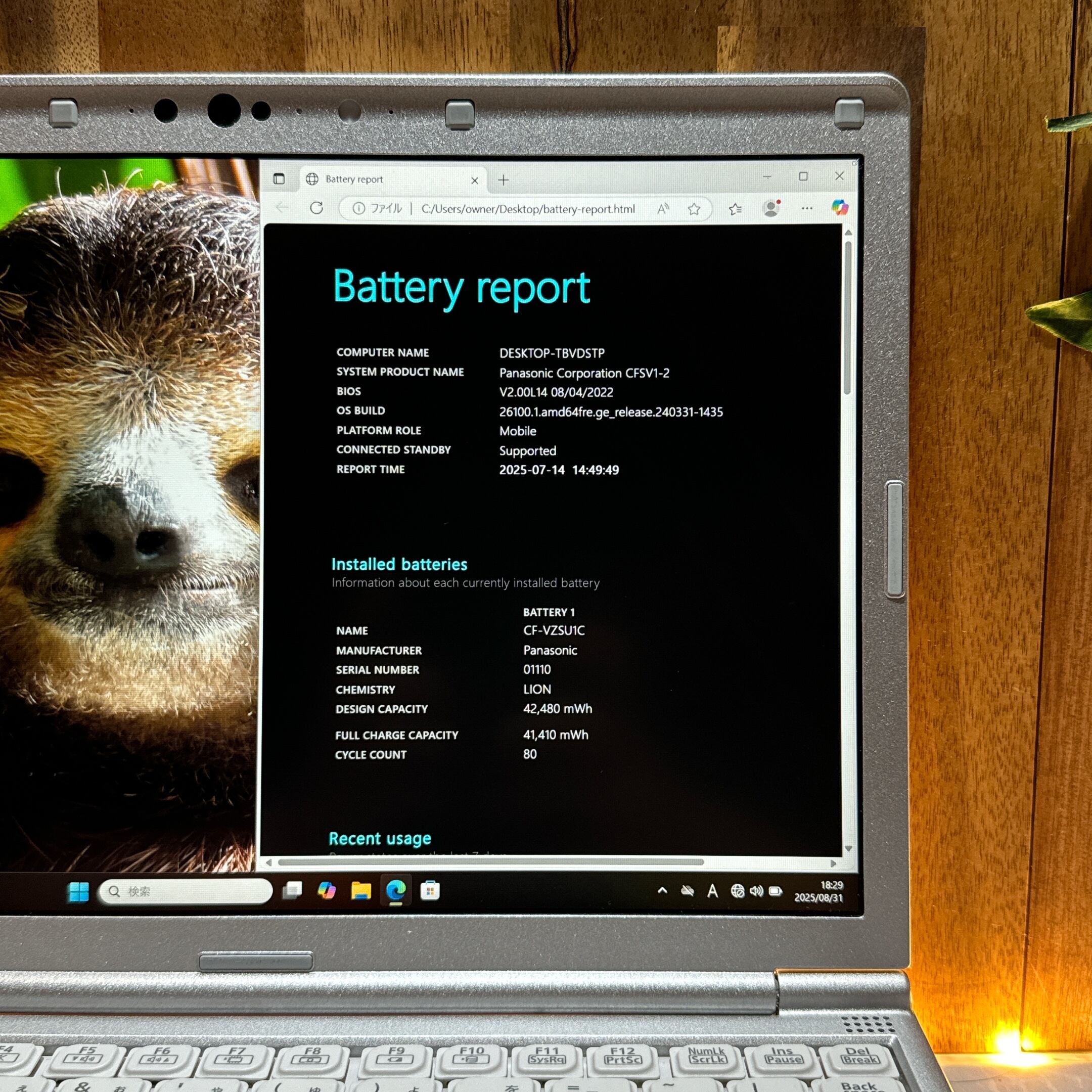Open the Edge profile avatar icon
This screenshot has height=1092, width=1092.
pyautogui.click(x=771, y=209)
